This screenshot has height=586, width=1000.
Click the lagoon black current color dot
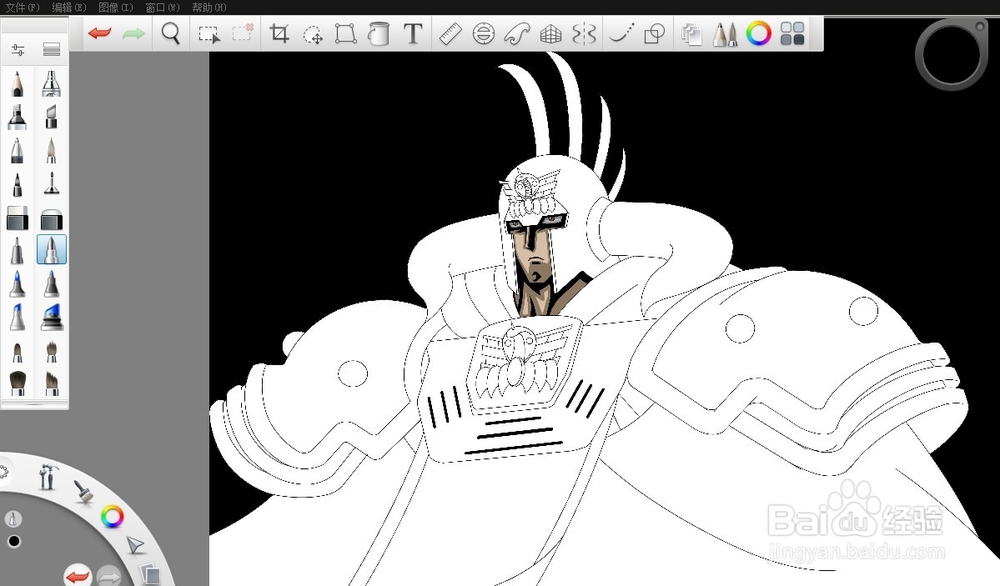(x=13, y=541)
